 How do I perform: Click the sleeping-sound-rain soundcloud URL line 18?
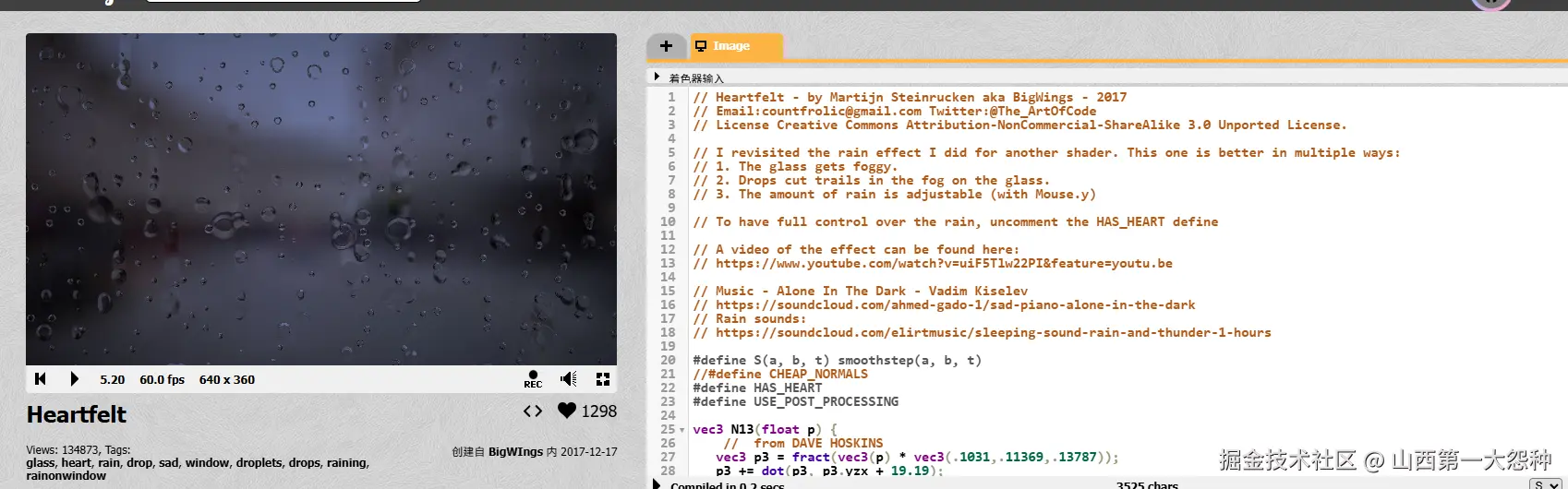[x=993, y=332]
